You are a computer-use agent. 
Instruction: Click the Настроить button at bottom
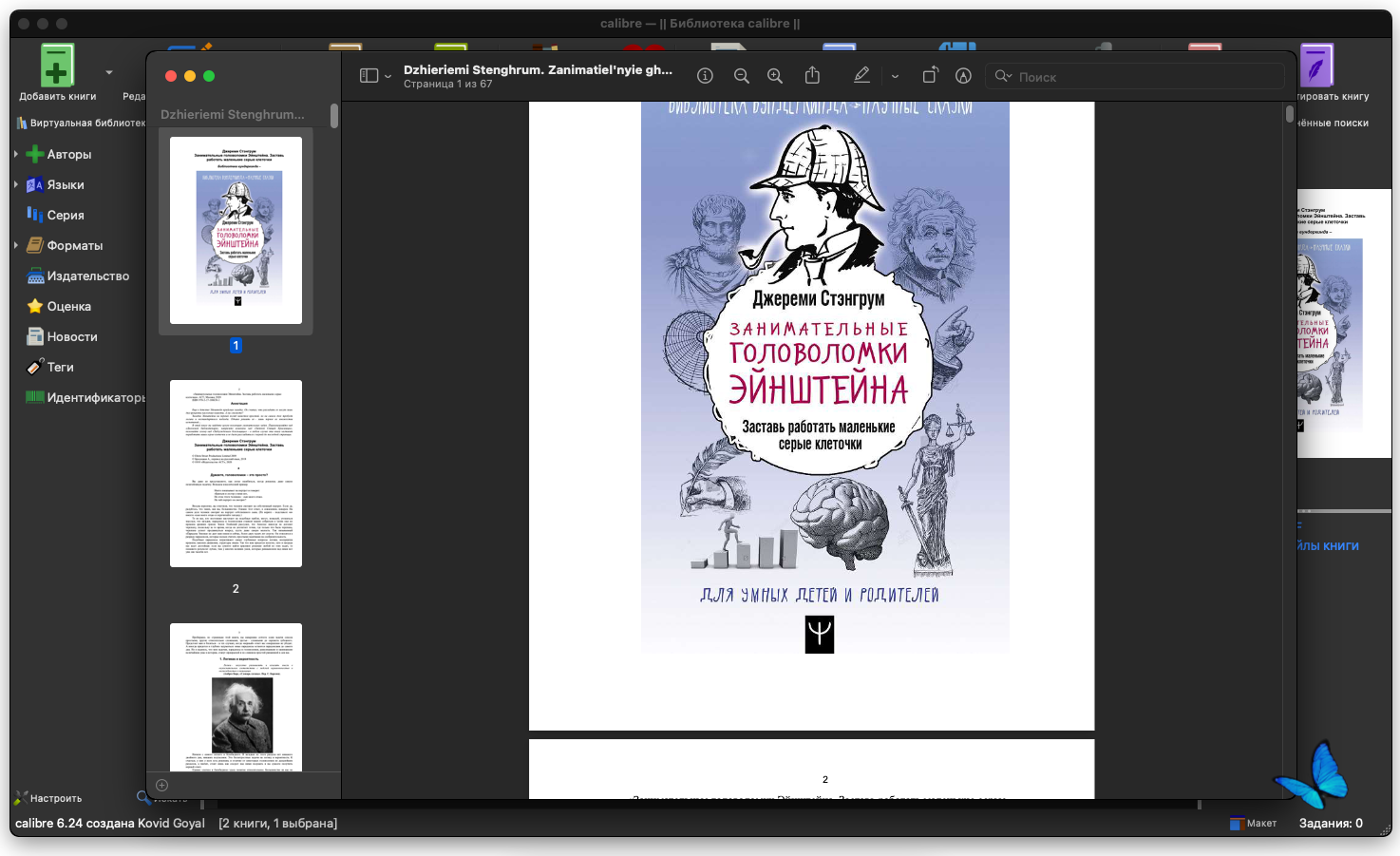coord(48,798)
